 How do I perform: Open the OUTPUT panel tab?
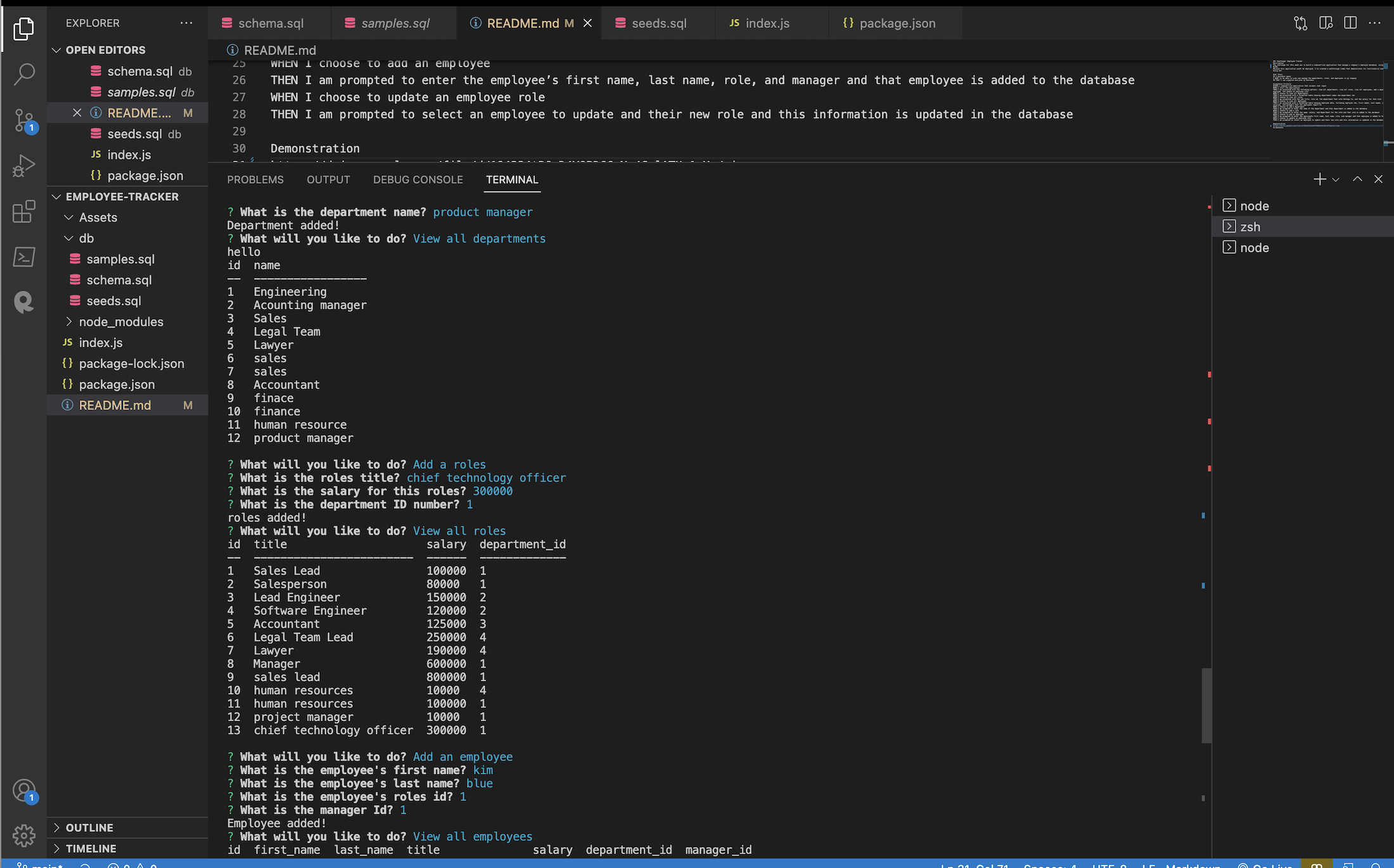(x=328, y=180)
